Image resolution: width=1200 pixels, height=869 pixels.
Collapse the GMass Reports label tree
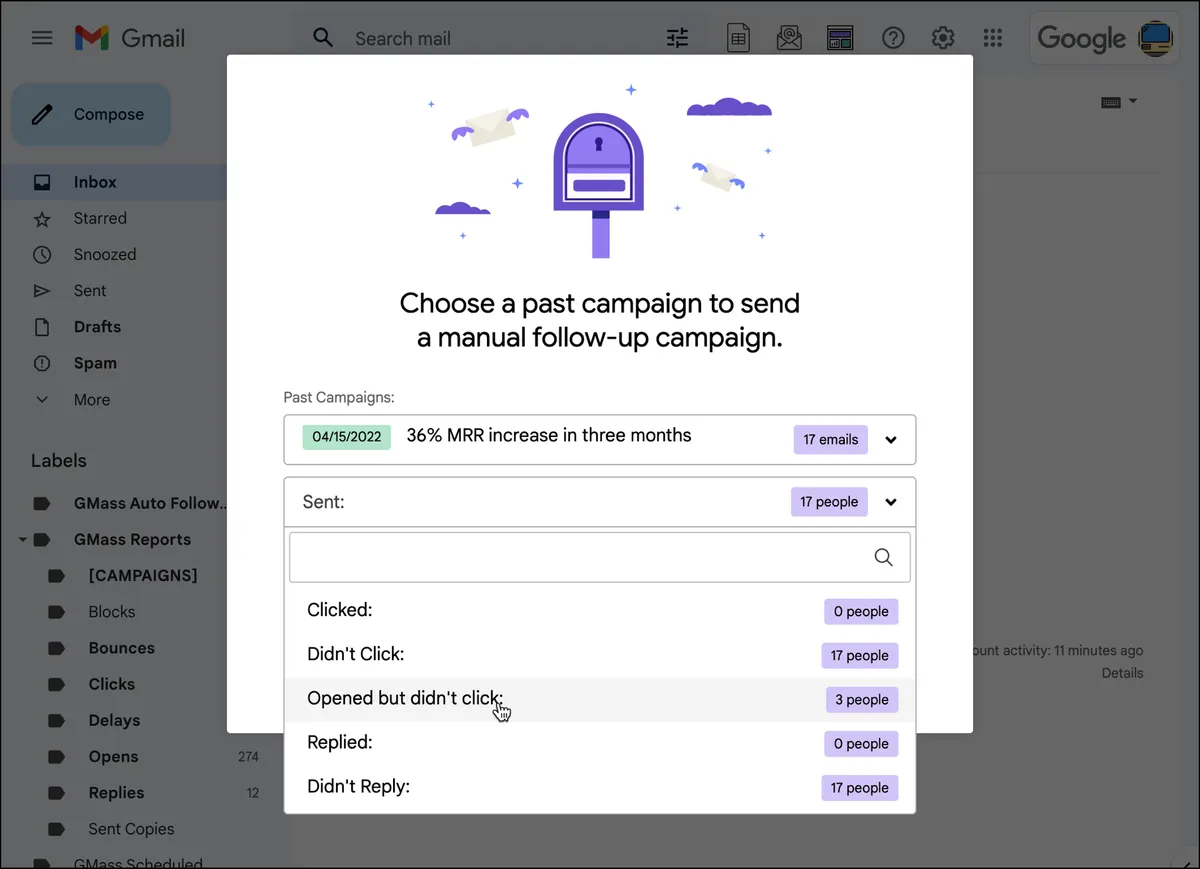point(22,540)
